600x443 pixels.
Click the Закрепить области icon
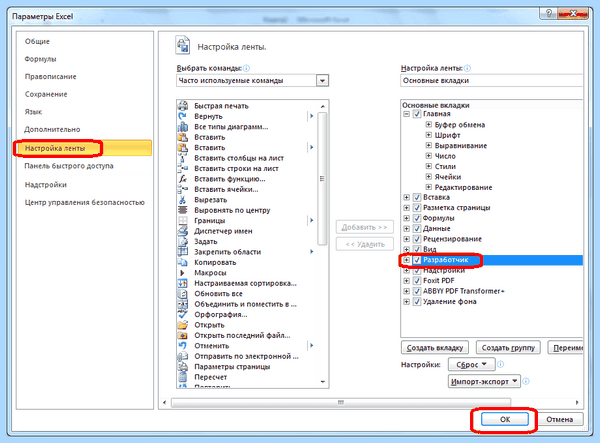tap(183, 252)
